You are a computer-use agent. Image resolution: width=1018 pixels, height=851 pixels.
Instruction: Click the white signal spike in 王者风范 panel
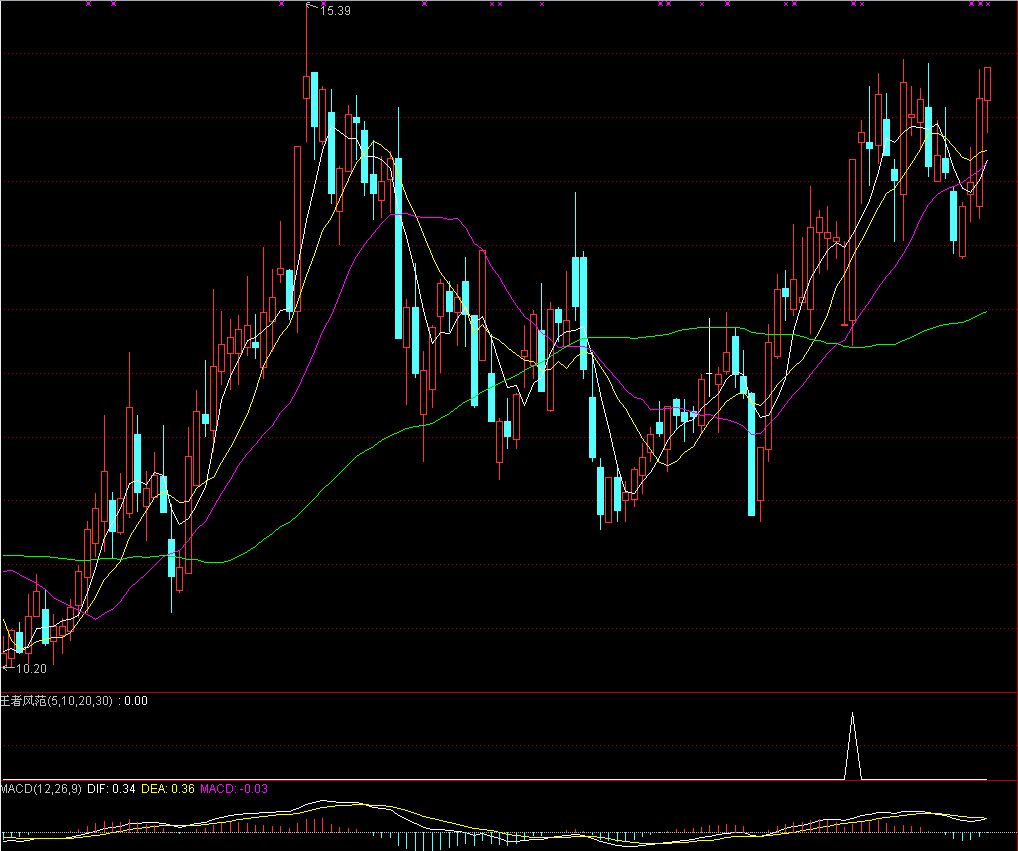(x=852, y=746)
